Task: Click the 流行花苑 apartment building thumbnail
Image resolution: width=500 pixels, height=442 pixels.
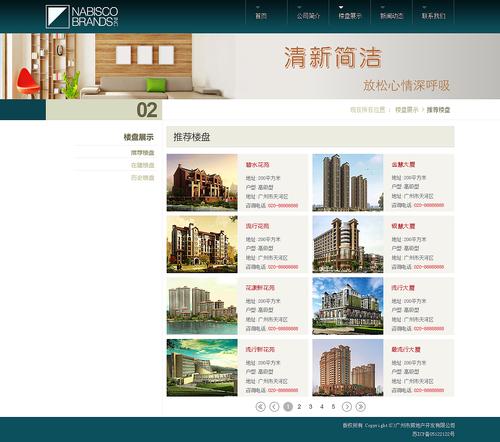Action: [x=202, y=244]
